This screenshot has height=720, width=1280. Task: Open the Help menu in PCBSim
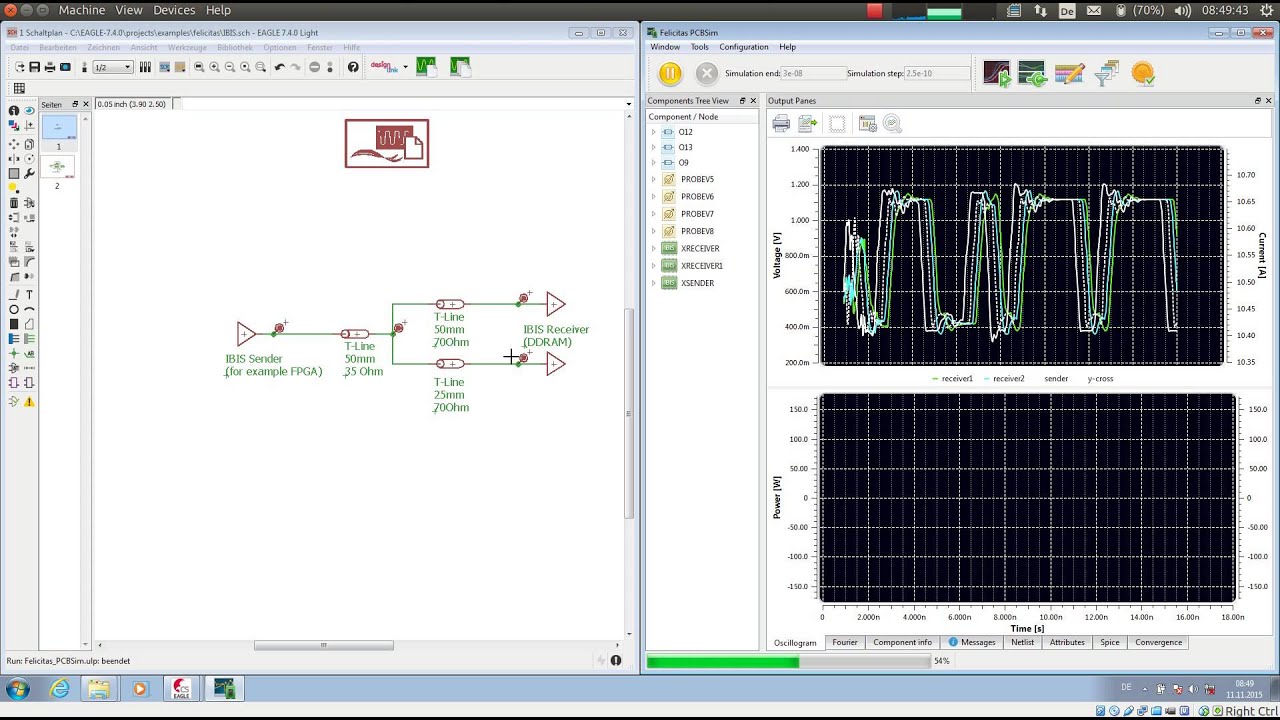coord(788,47)
